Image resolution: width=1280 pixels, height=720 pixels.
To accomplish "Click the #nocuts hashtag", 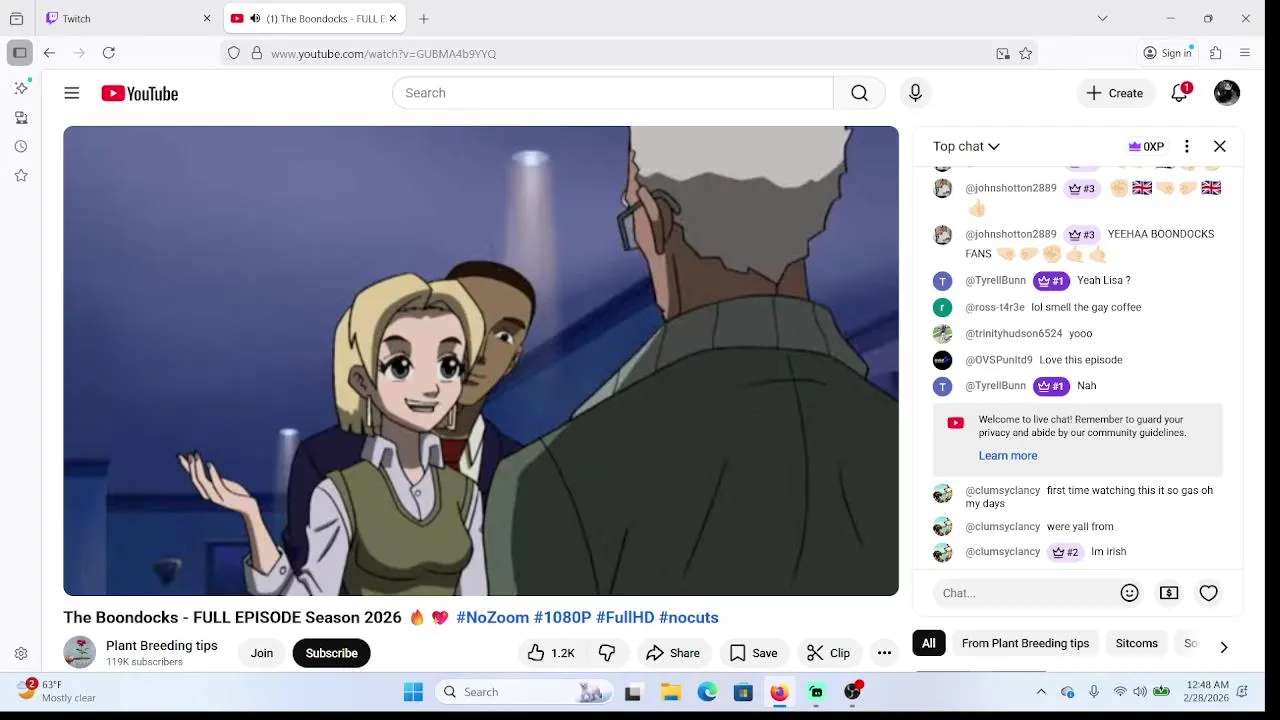I will click(688, 617).
